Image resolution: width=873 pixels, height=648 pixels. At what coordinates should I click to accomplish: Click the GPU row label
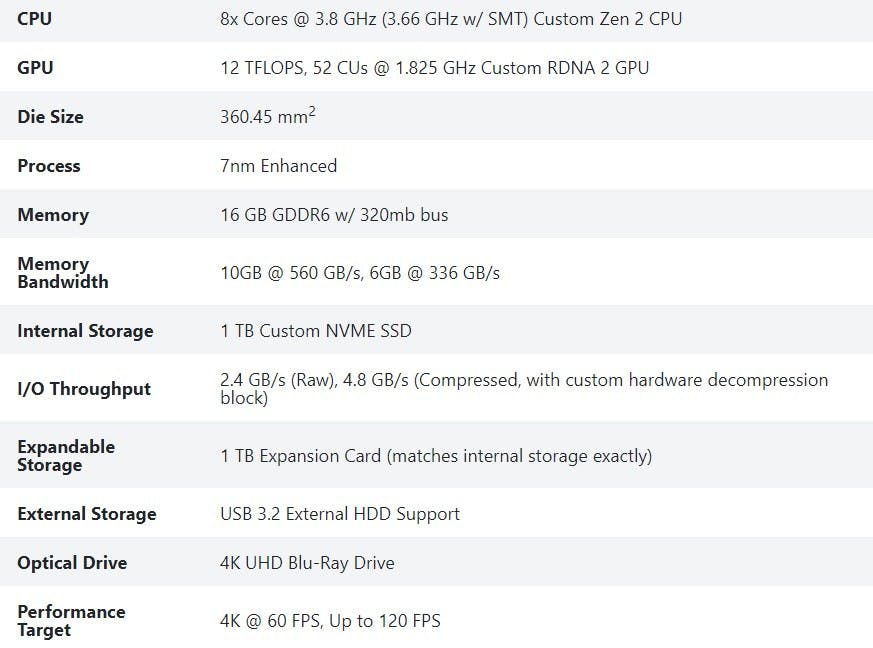pyautogui.click(x=35, y=68)
